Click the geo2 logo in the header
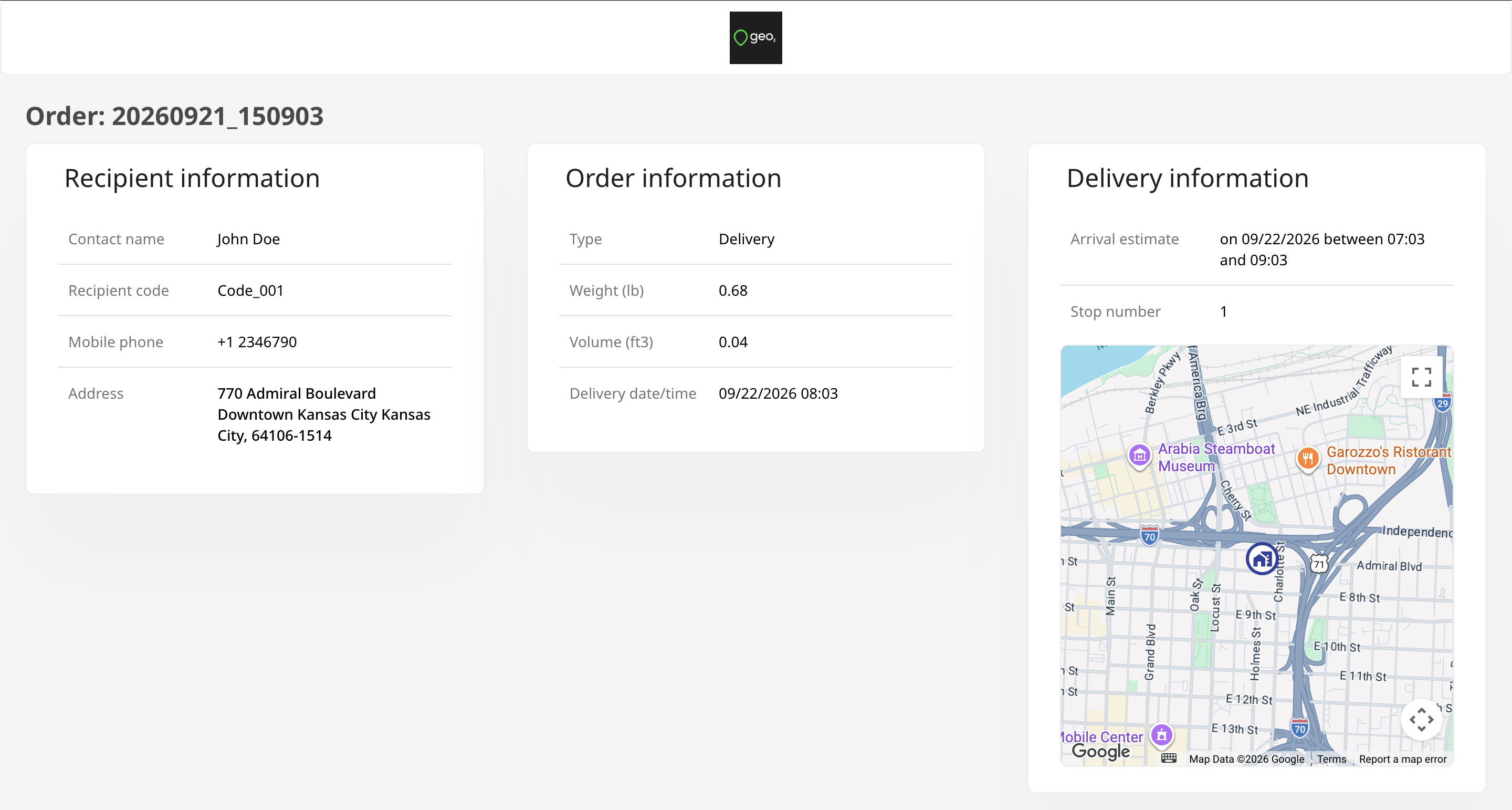1512x810 pixels. tap(755, 38)
